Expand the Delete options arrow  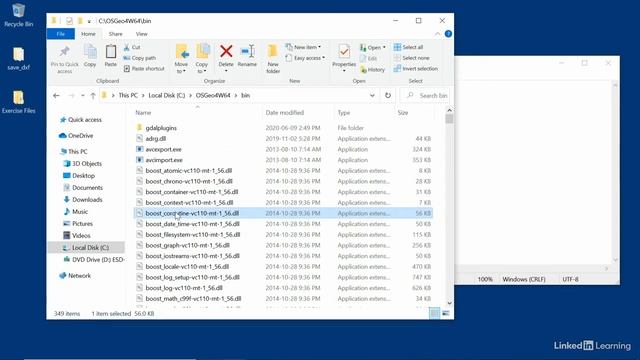pyautogui.click(x=226, y=71)
